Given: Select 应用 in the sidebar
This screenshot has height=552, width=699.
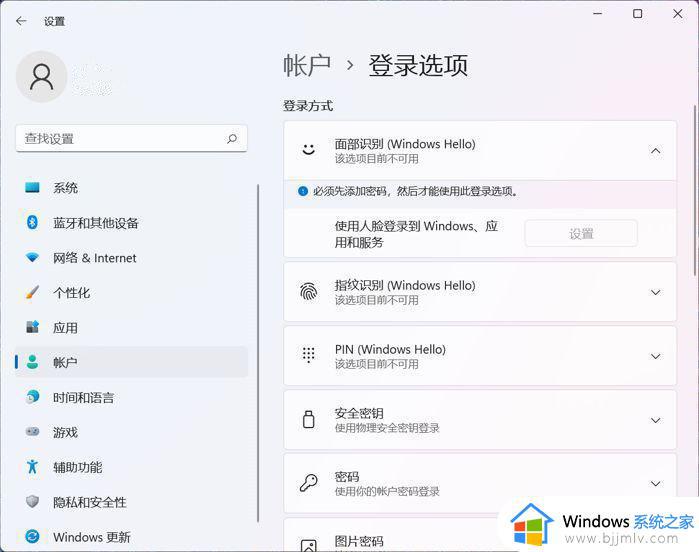Looking at the screenshot, I should (132, 327).
